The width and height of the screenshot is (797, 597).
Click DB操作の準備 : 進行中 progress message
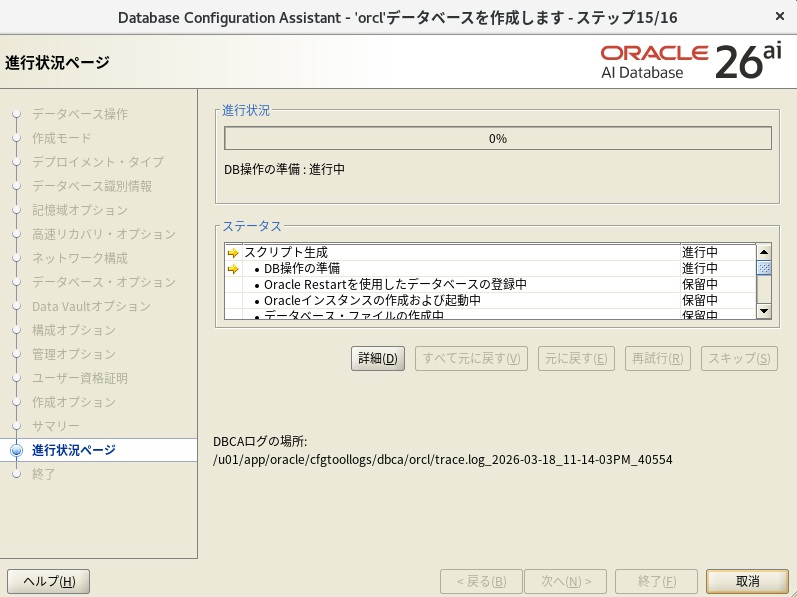coord(284,169)
